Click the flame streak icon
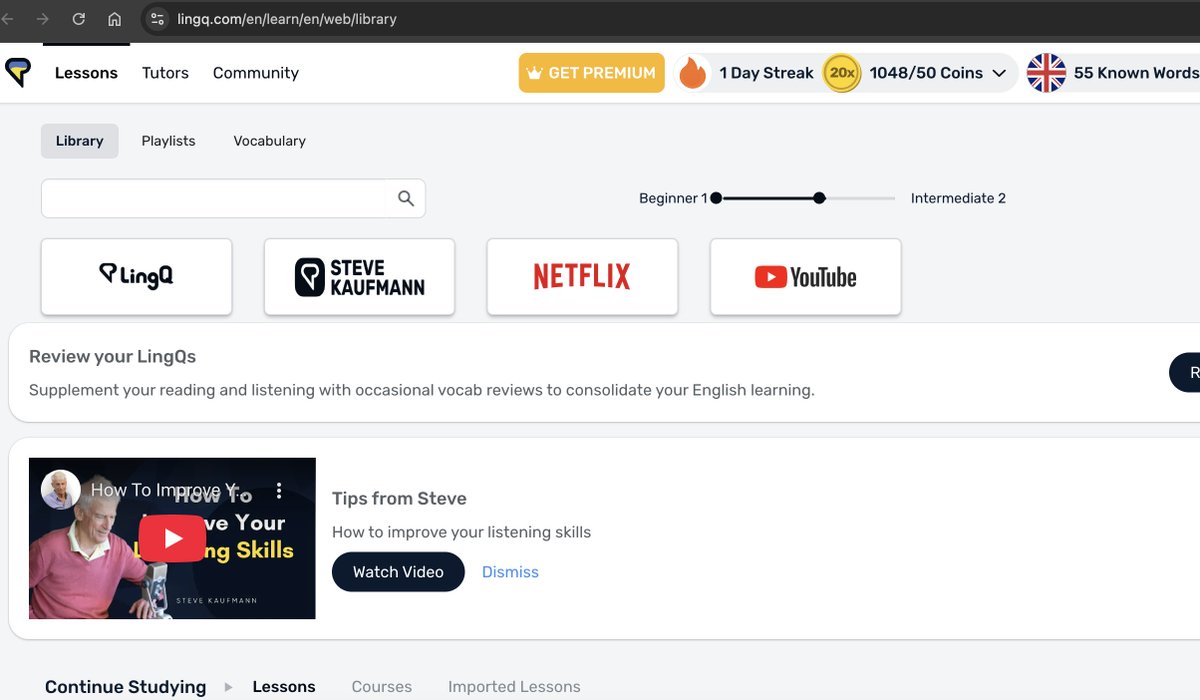Screen dimensions: 1200x700 tap(692, 73)
